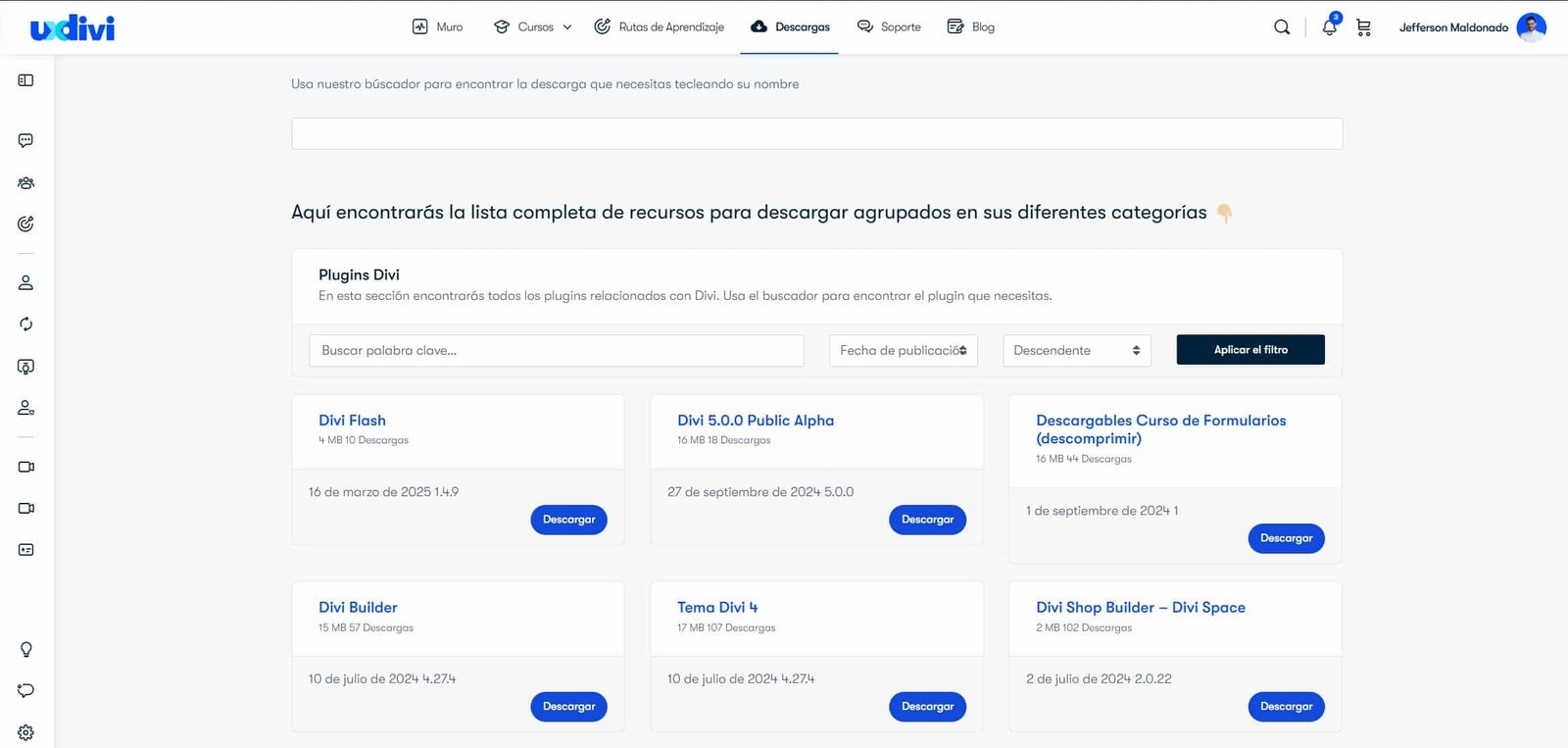Click the '15 MB 57 Descargas' text
The height and width of the screenshot is (748, 1568).
pyautogui.click(x=366, y=628)
